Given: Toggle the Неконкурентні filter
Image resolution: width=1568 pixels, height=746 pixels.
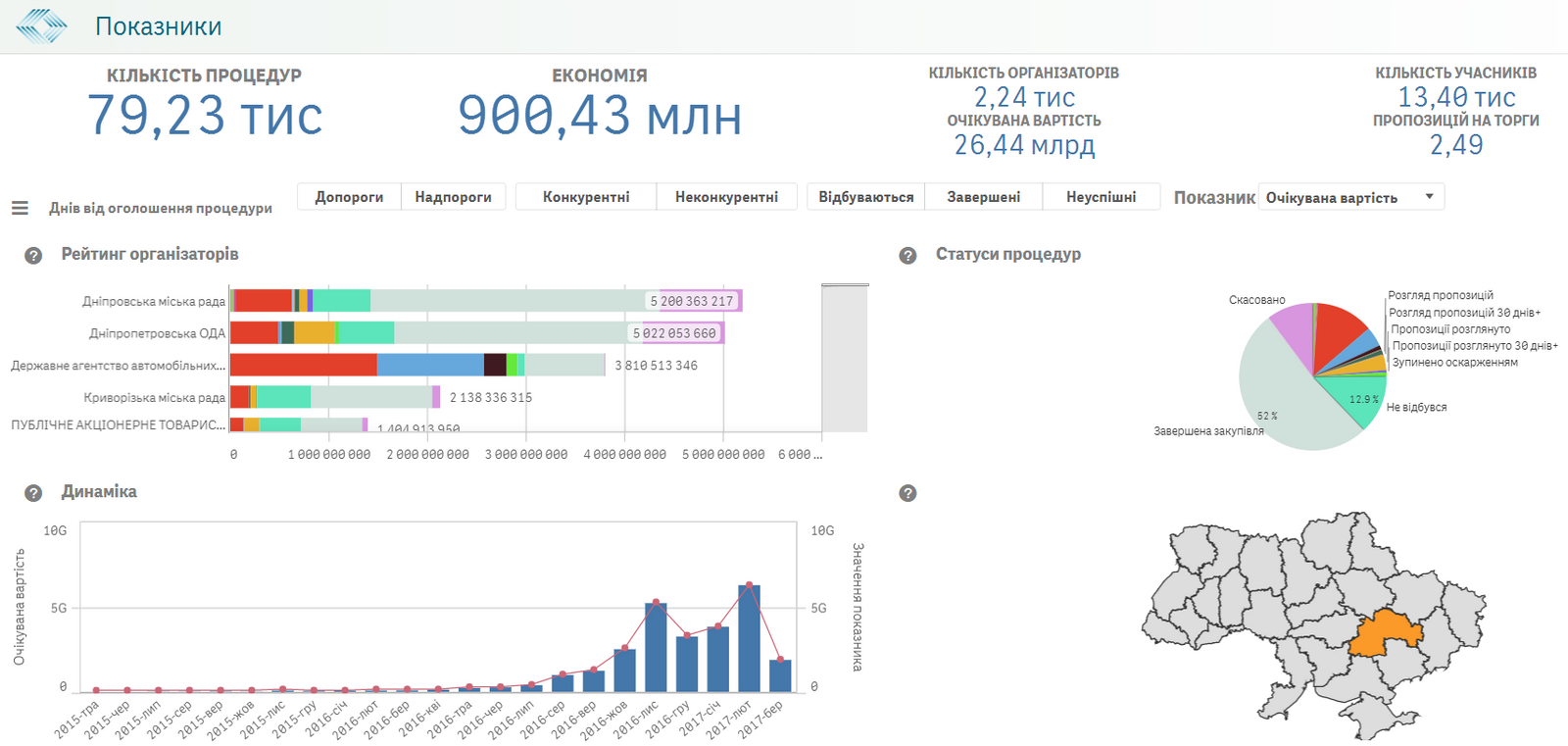Looking at the screenshot, I should (726, 197).
